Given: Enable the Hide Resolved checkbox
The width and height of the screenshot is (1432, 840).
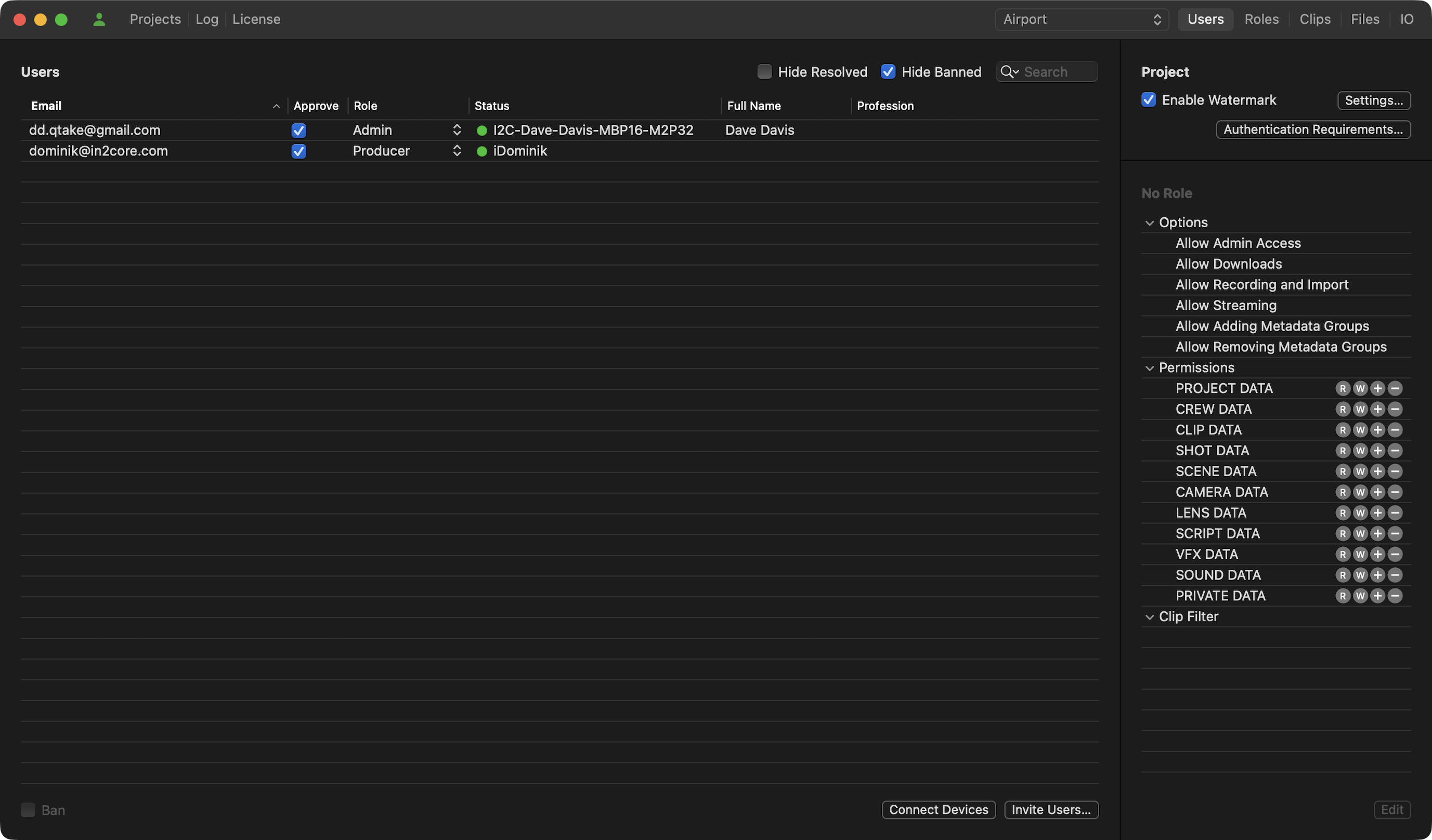Looking at the screenshot, I should click(x=764, y=72).
